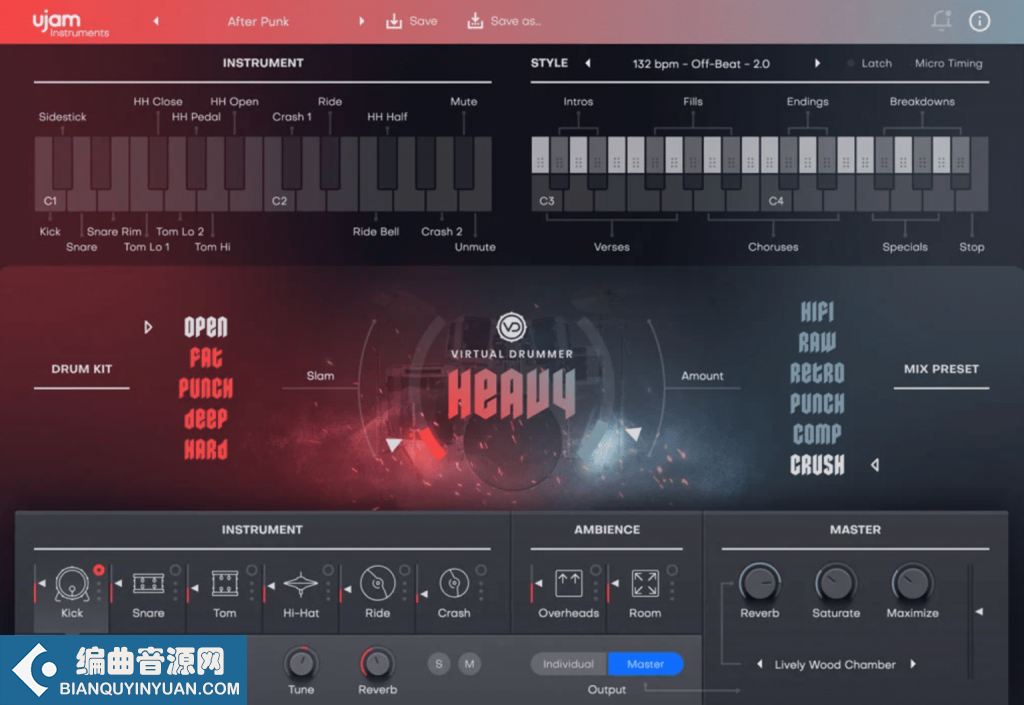
Task: Open Micro Timing settings
Action: pyautogui.click(x=948, y=63)
